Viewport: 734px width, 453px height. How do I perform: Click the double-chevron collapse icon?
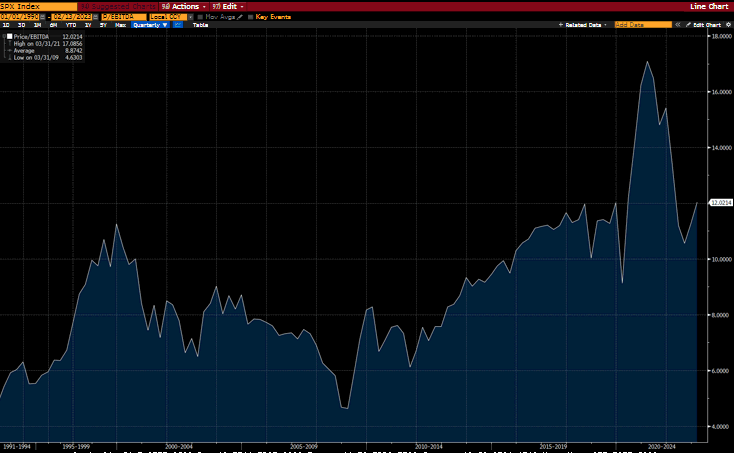pos(677,25)
